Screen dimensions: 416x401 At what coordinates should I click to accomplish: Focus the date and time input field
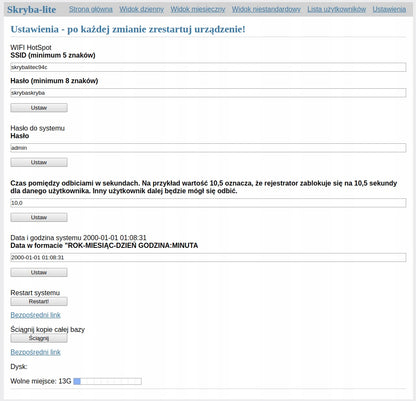(208, 257)
